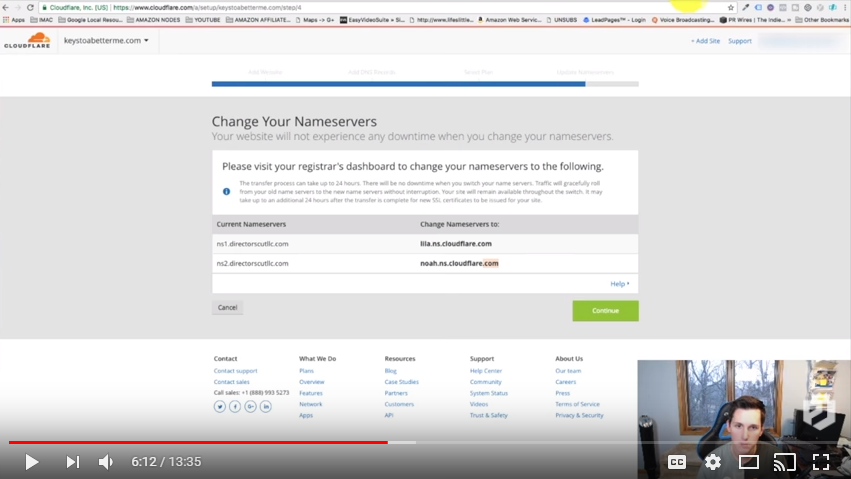Open the Community footer link
Viewport: 851px width, 479px height.
point(486,382)
